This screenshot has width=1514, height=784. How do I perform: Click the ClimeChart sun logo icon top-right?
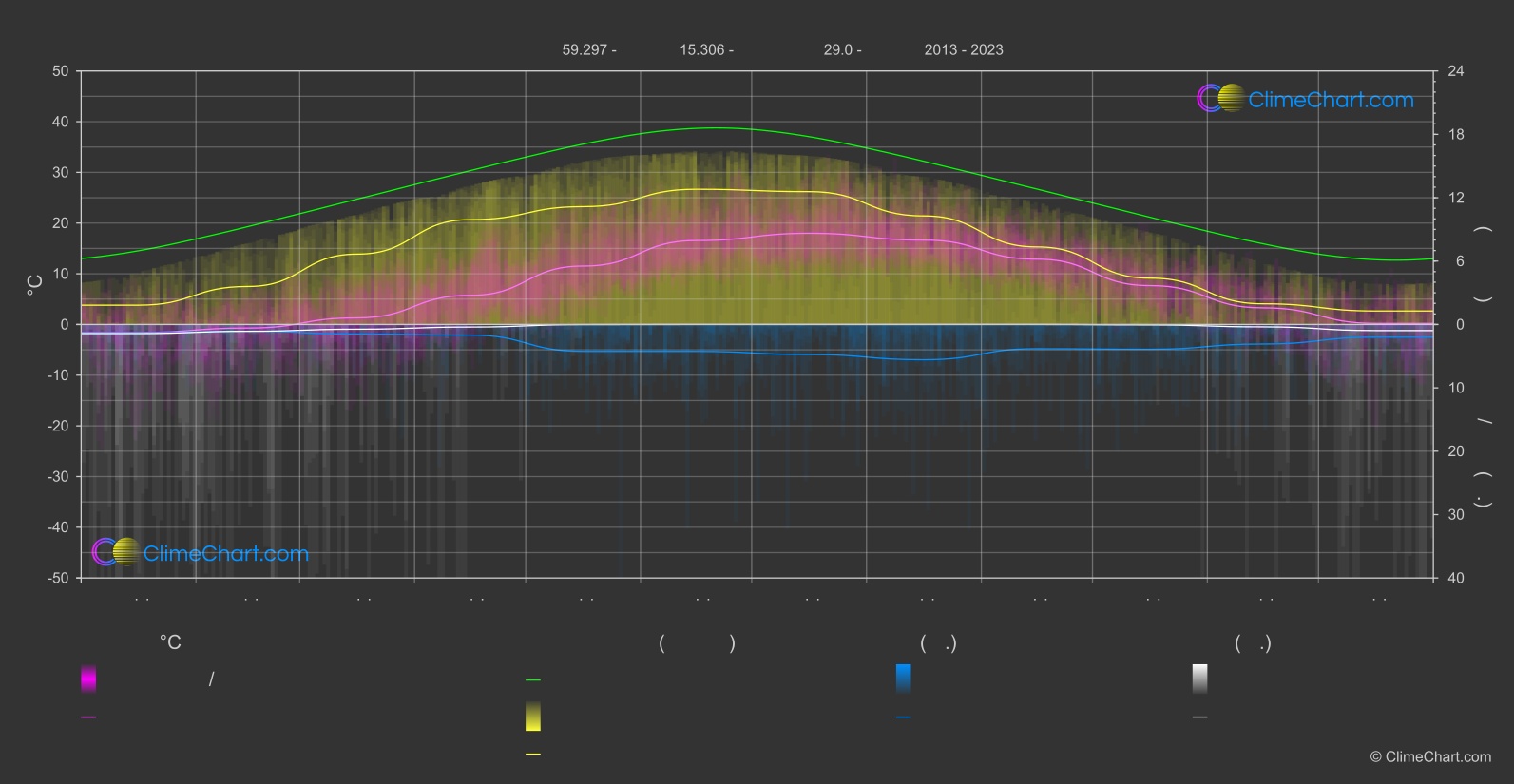coord(1220,98)
